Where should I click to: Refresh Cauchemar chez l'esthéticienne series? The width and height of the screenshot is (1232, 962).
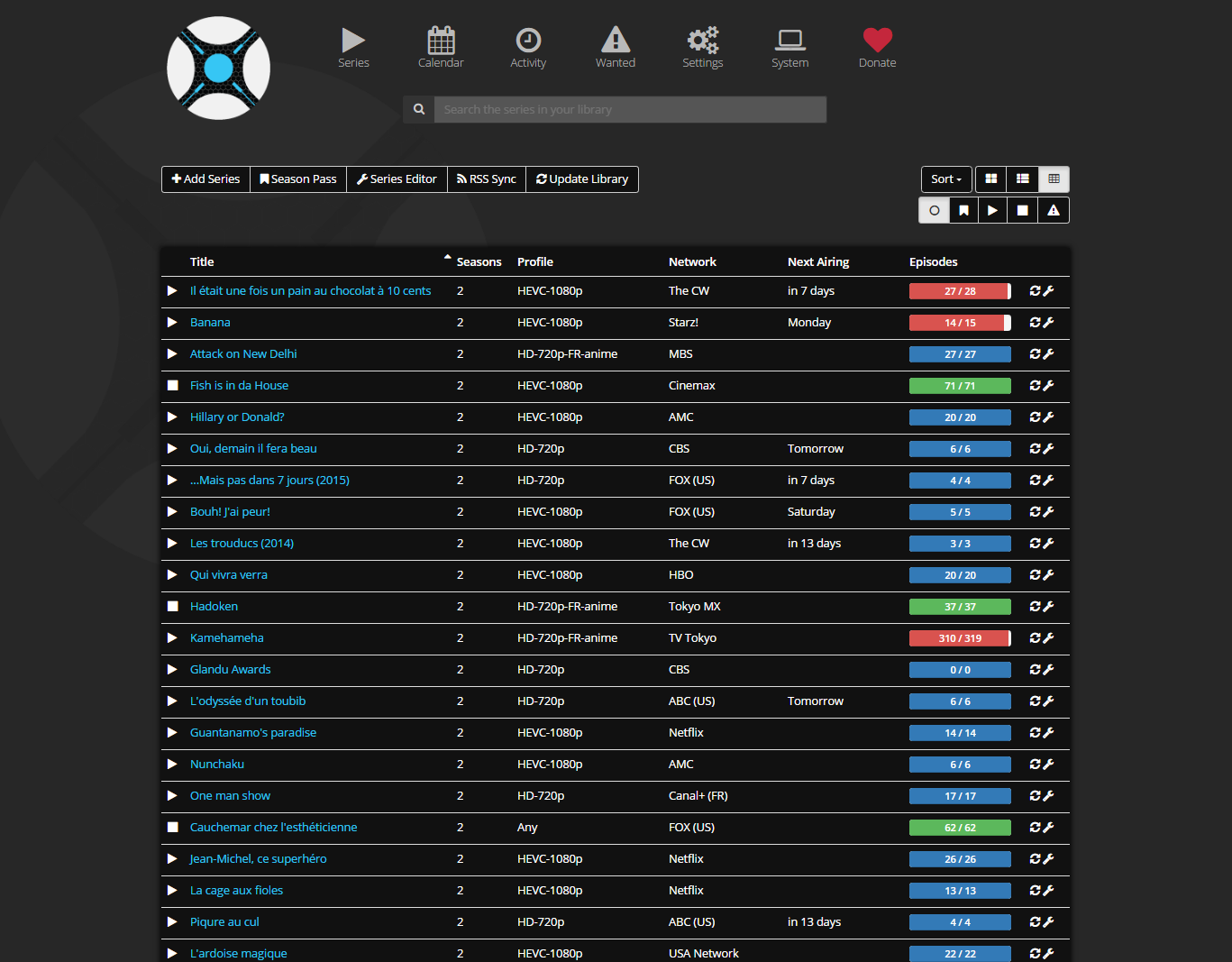click(1035, 828)
